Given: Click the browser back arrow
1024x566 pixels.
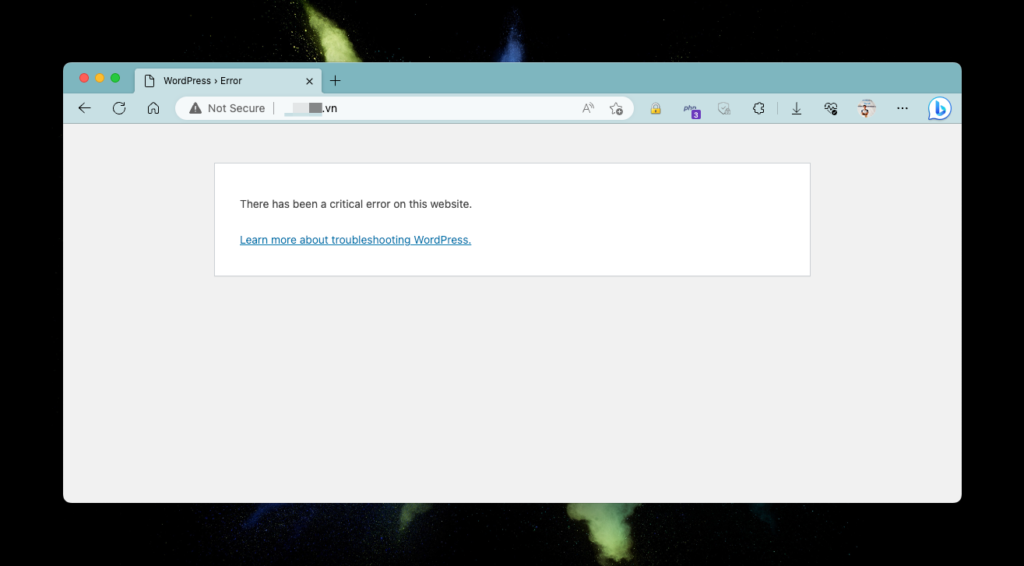Looking at the screenshot, I should pyautogui.click(x=84, y=108).
